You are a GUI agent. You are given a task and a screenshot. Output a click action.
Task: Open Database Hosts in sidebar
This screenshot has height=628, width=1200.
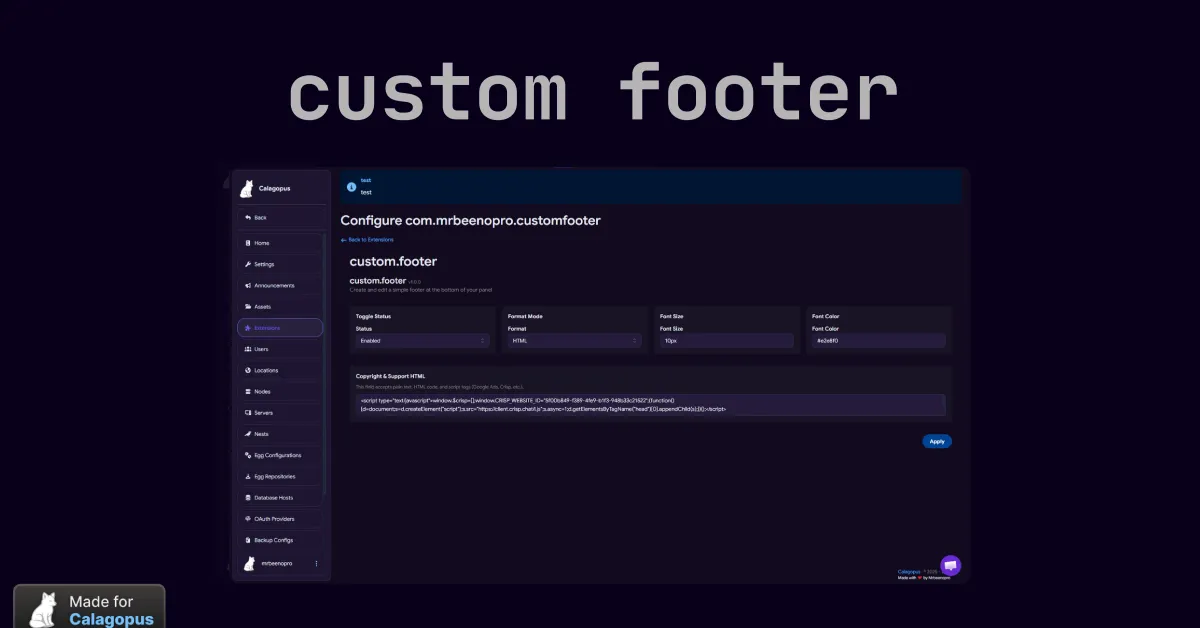tap(280, 497)
